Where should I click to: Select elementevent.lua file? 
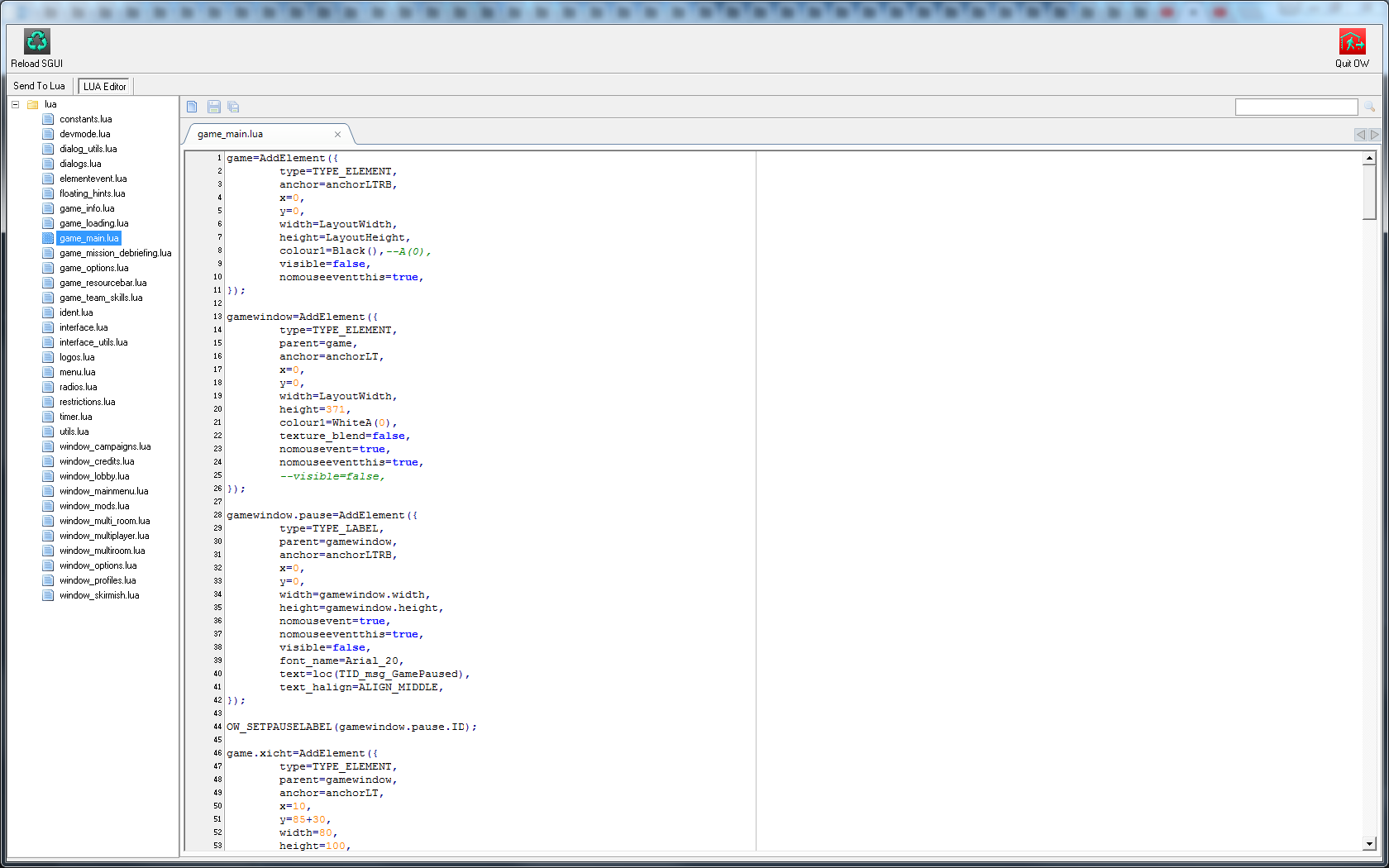click(x=93, y=179)
